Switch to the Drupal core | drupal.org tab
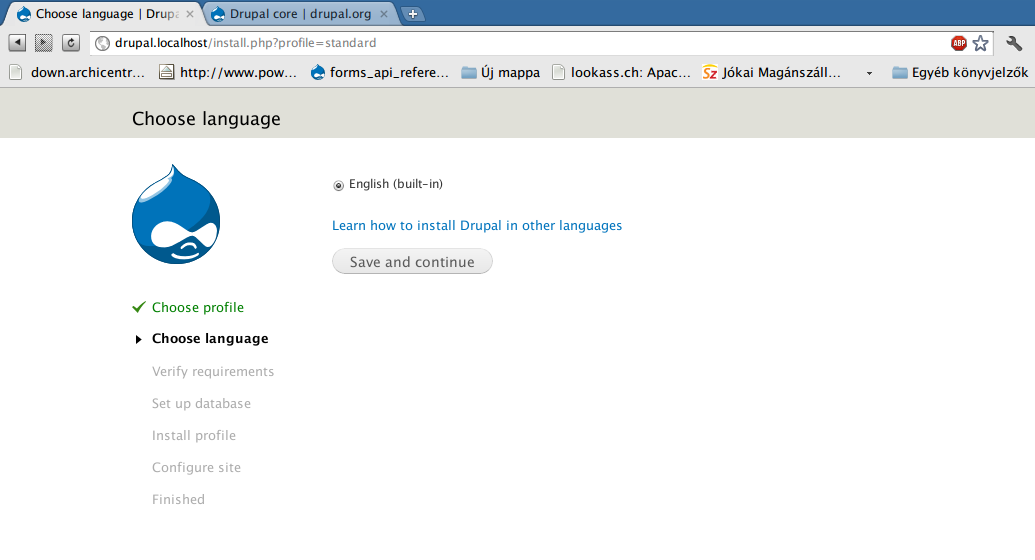Viewport: 1035px width, 560px height. point(300,14)
